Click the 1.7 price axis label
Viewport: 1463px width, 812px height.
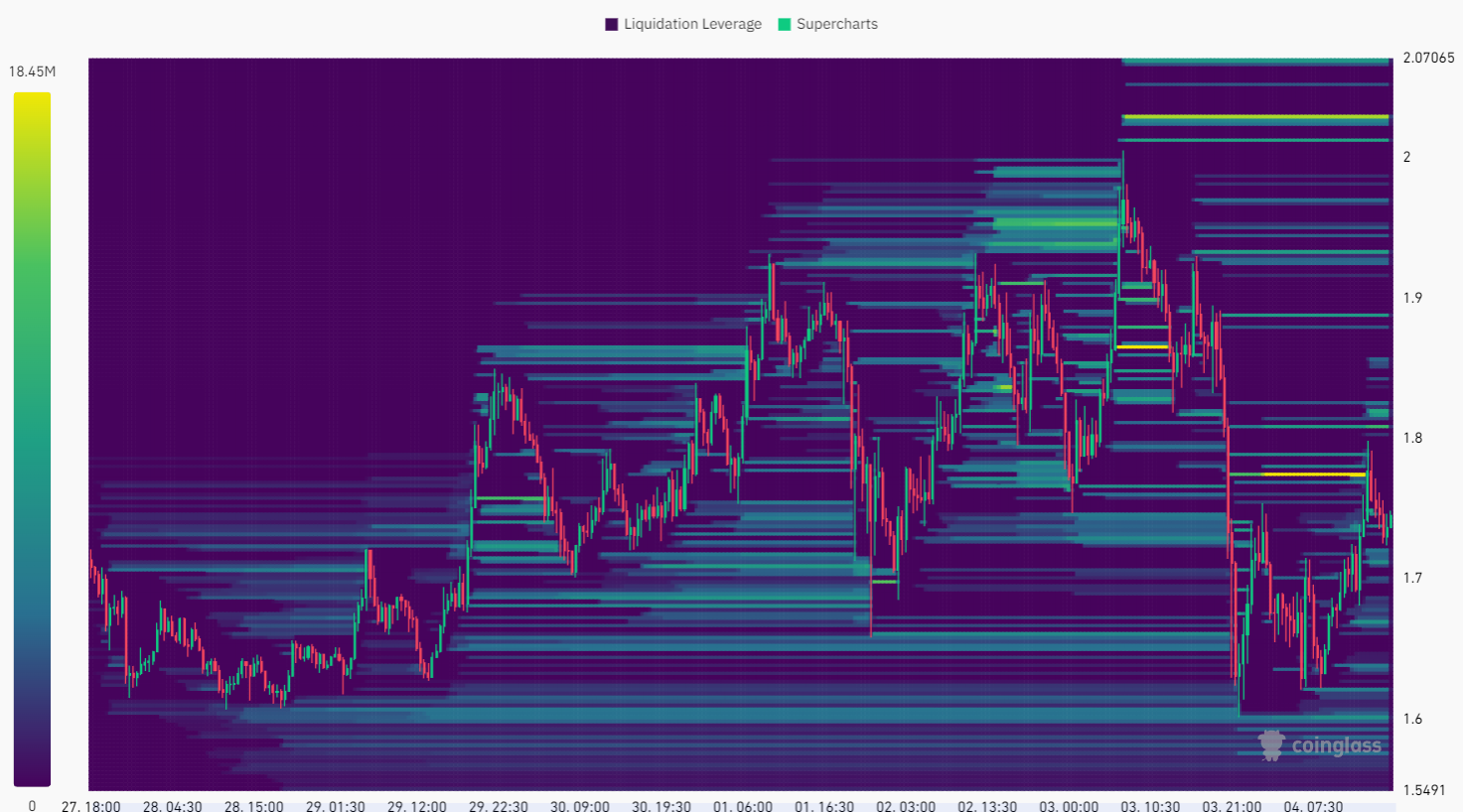pyautogui.click(x=1412, y=578)
